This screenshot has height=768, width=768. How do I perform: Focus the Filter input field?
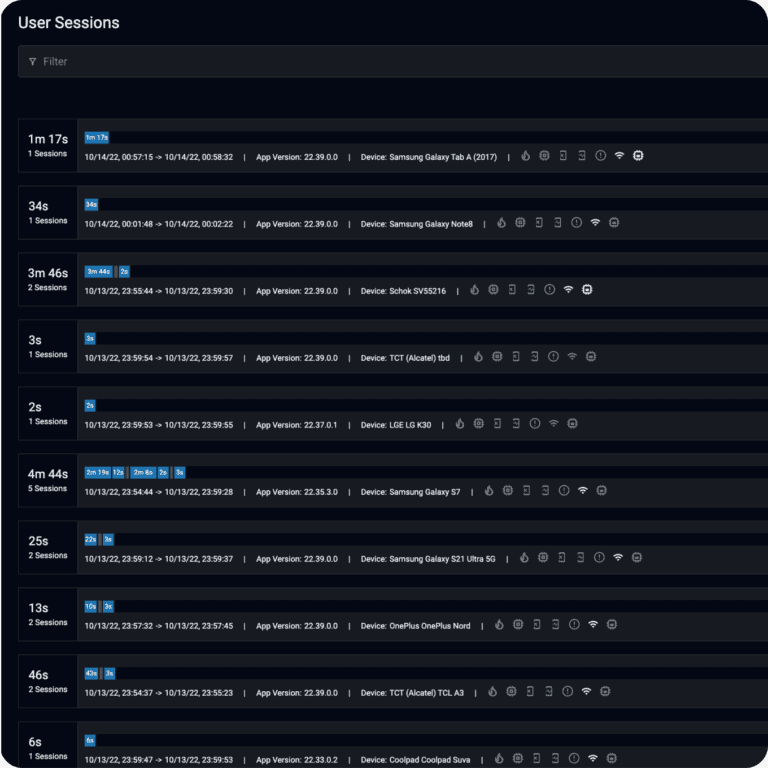tap(393, 61)
